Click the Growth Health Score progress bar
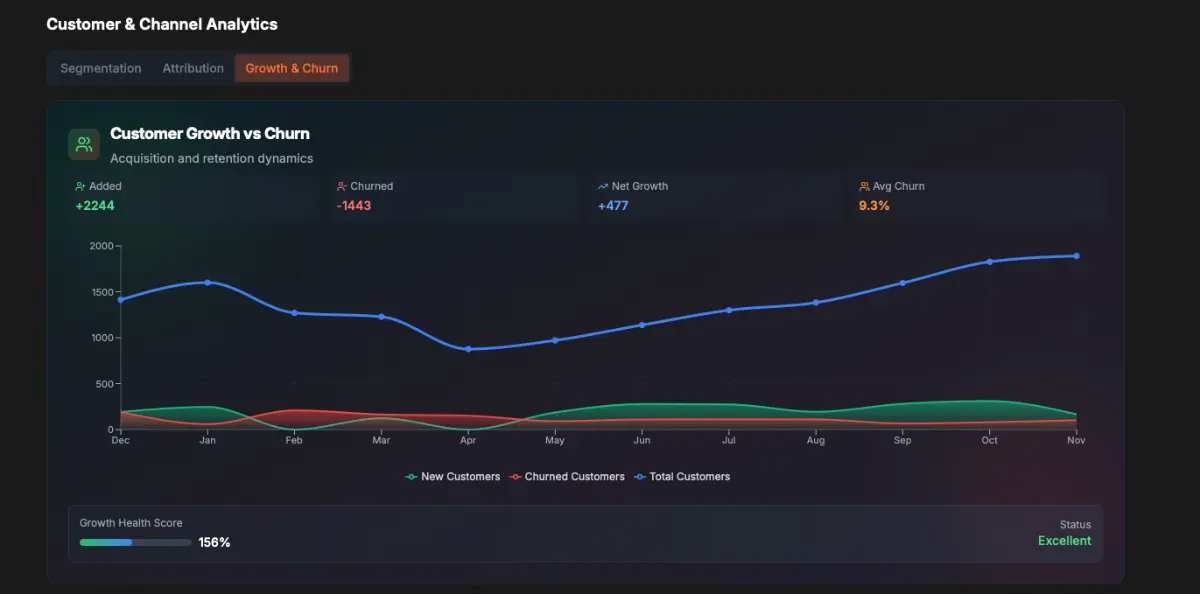1200x594 pixels. point(135,542)
